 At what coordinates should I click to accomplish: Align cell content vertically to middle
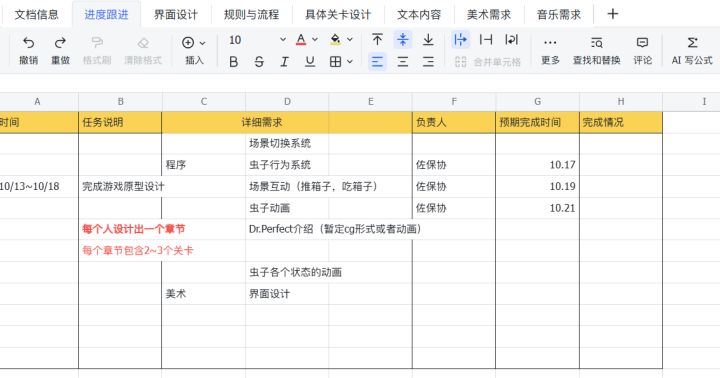[x=403, y=40]
